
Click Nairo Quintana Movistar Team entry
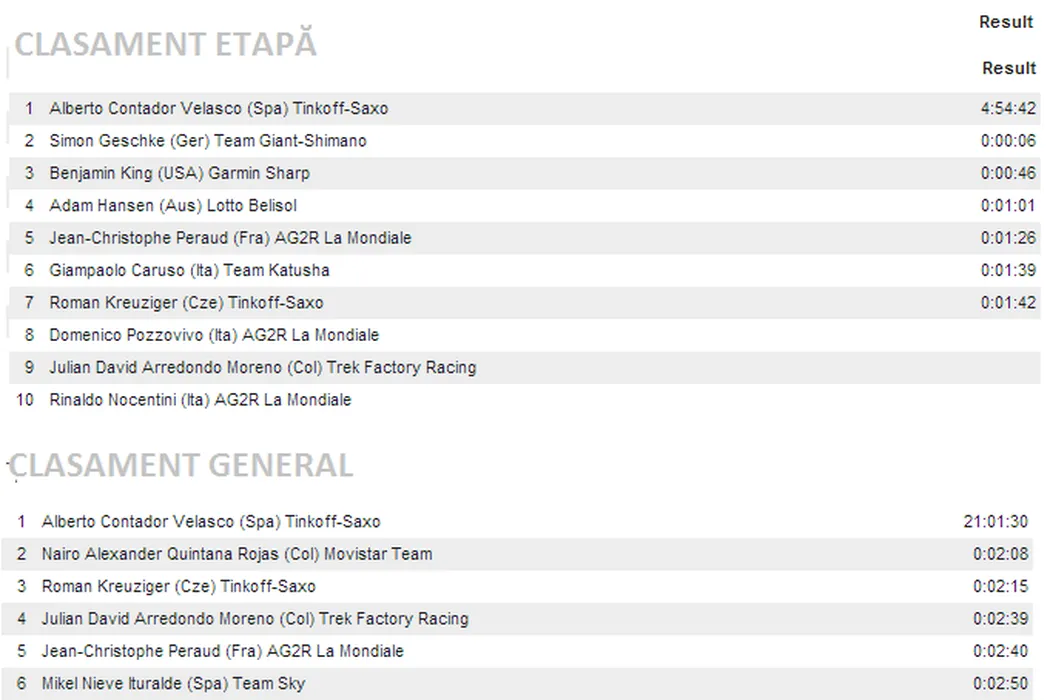(x=237, y=554)
